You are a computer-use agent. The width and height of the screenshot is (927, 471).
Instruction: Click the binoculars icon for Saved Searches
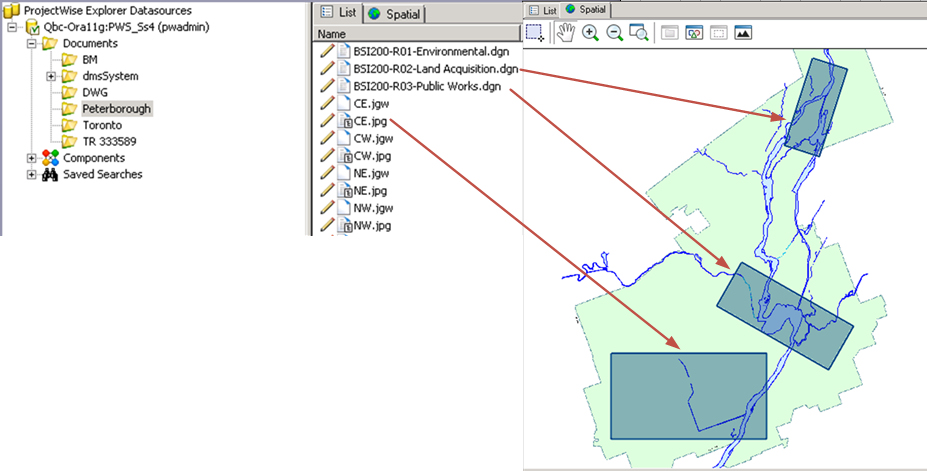click(x=50, y=174)
